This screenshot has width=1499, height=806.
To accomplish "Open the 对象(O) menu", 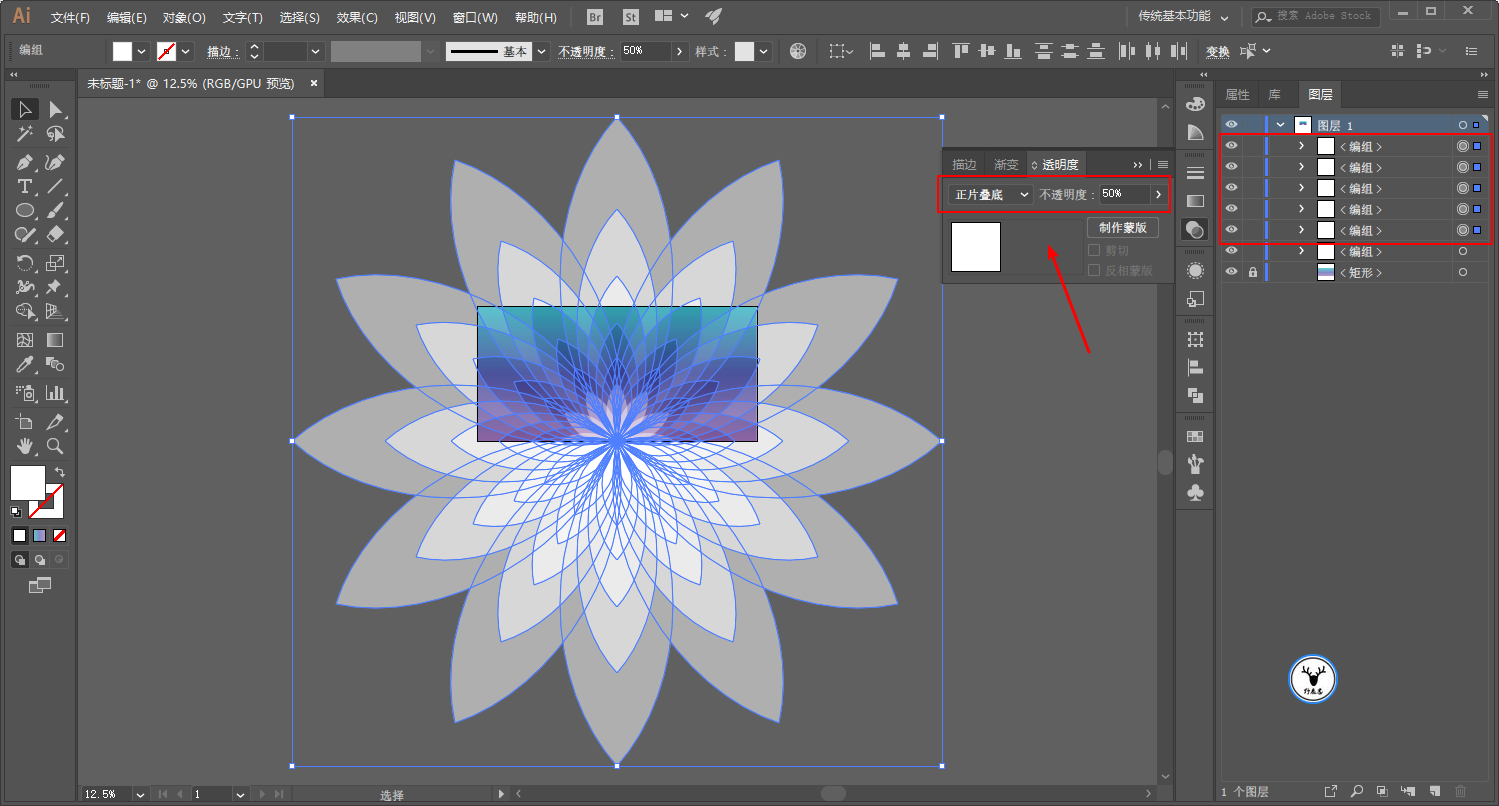I will click(184, 17).
